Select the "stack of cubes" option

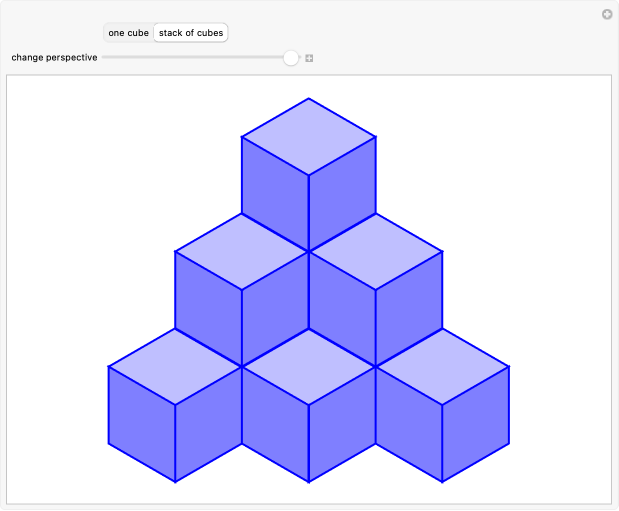[192, 33]
